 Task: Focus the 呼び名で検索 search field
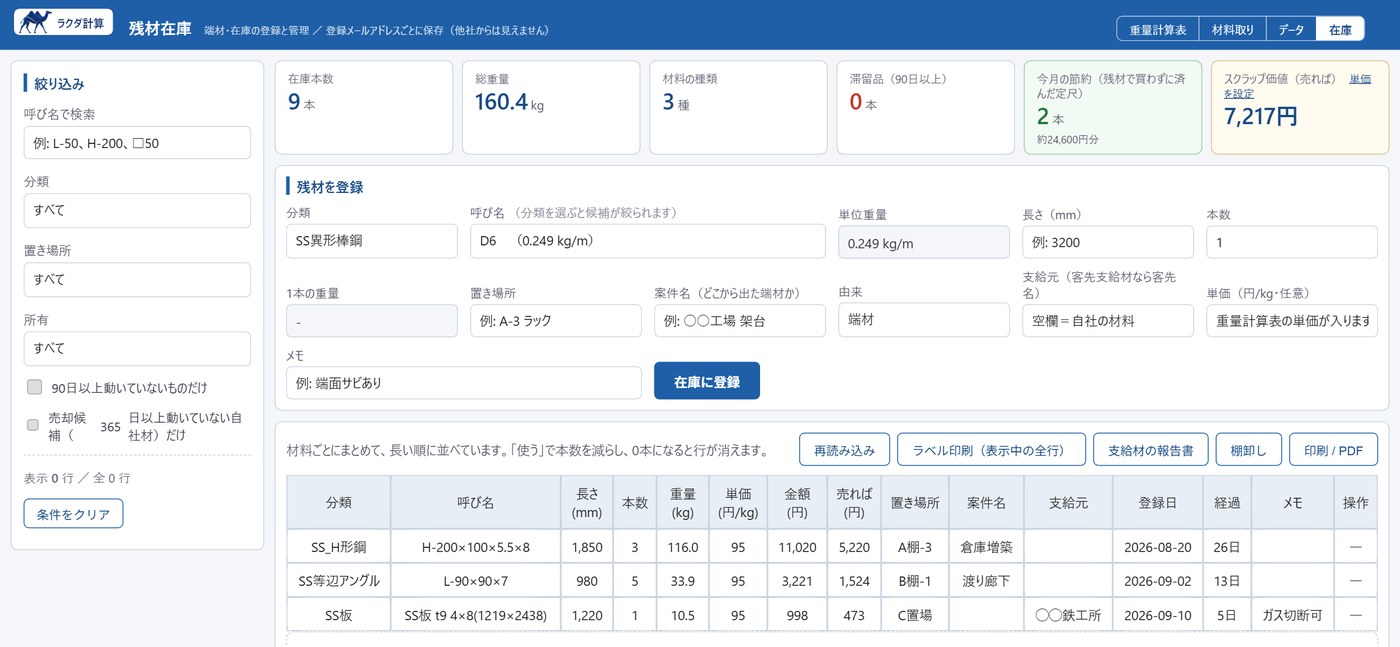pos(137,143)
